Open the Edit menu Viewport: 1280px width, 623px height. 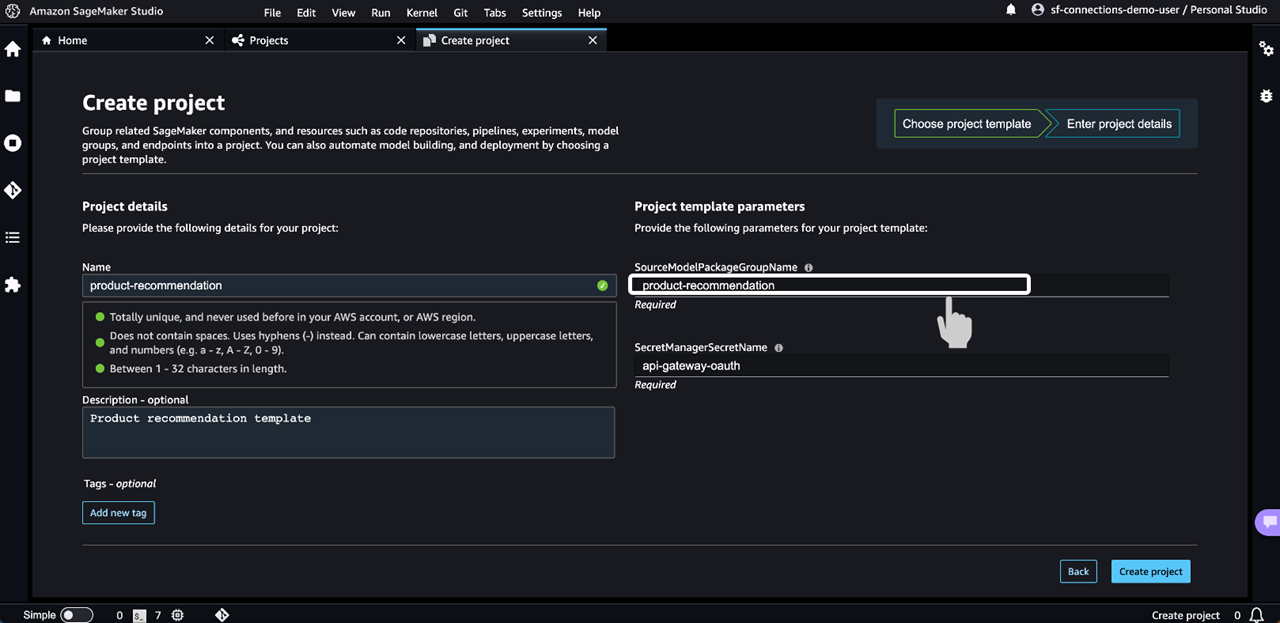point(306,13)
